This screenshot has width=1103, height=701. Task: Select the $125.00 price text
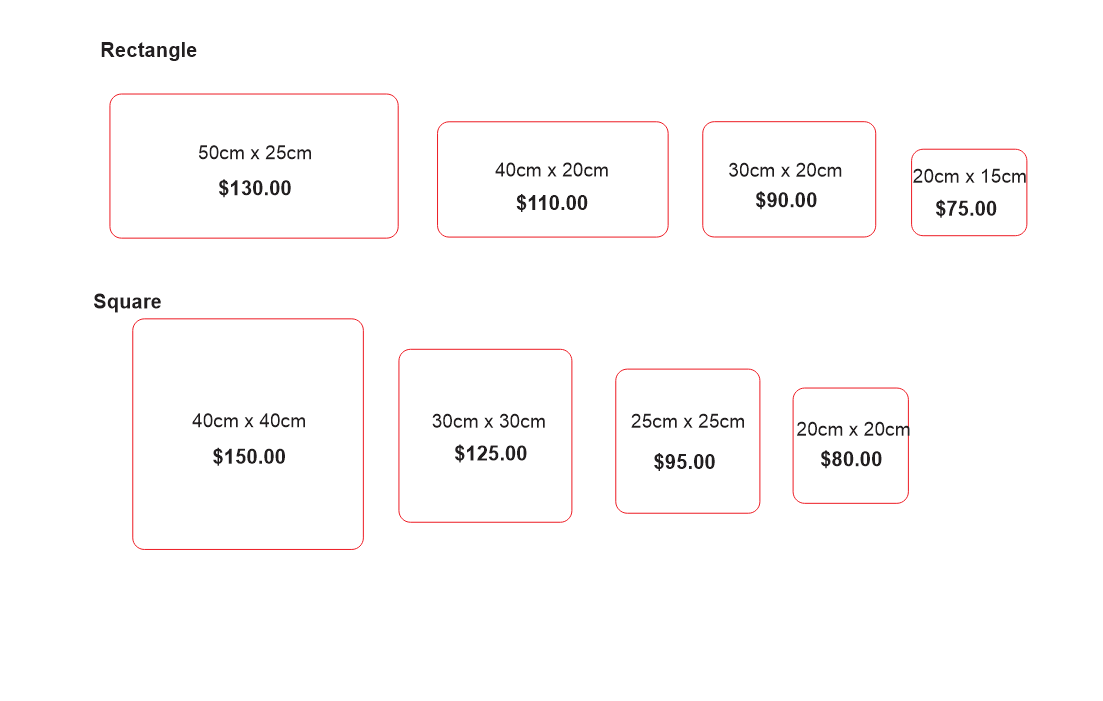point(490,453)
